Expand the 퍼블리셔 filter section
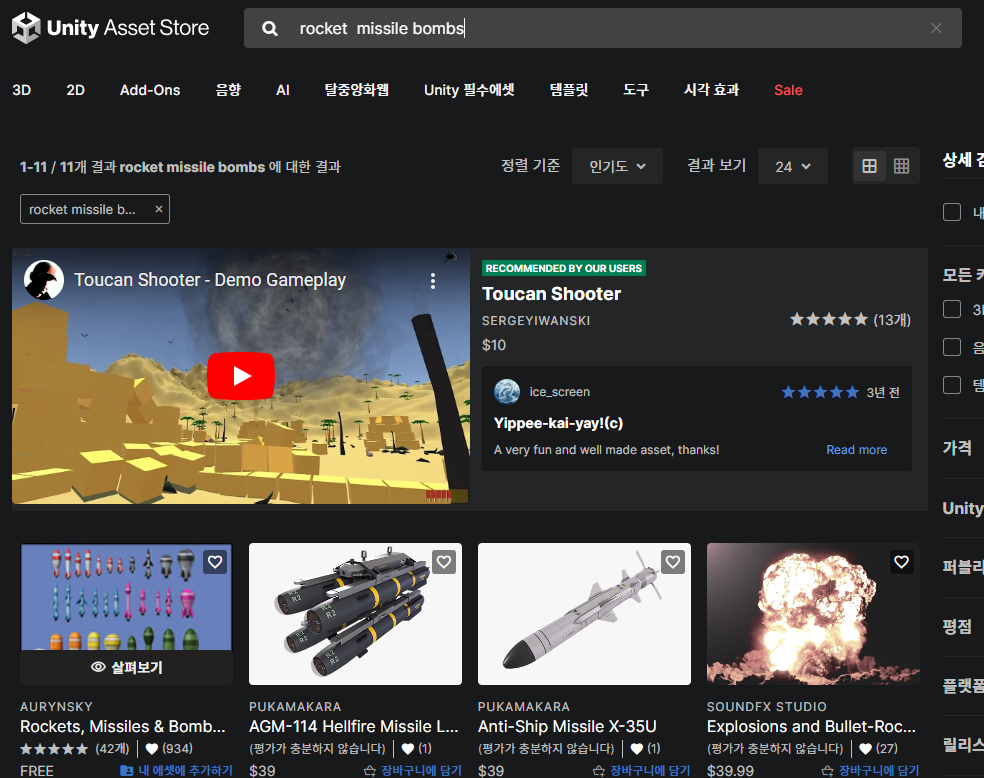Image resolution: width=984 pixels, height=778 pixels. [x=963, y=567]
